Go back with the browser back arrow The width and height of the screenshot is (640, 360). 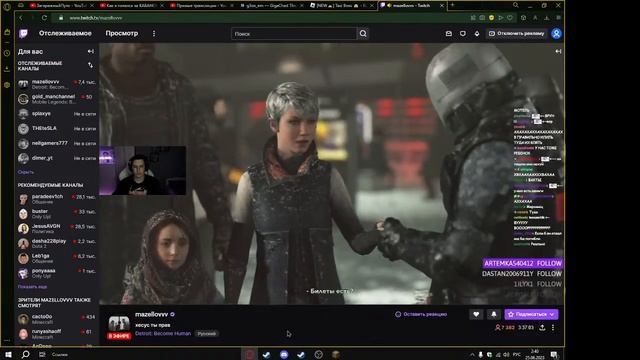21,18
